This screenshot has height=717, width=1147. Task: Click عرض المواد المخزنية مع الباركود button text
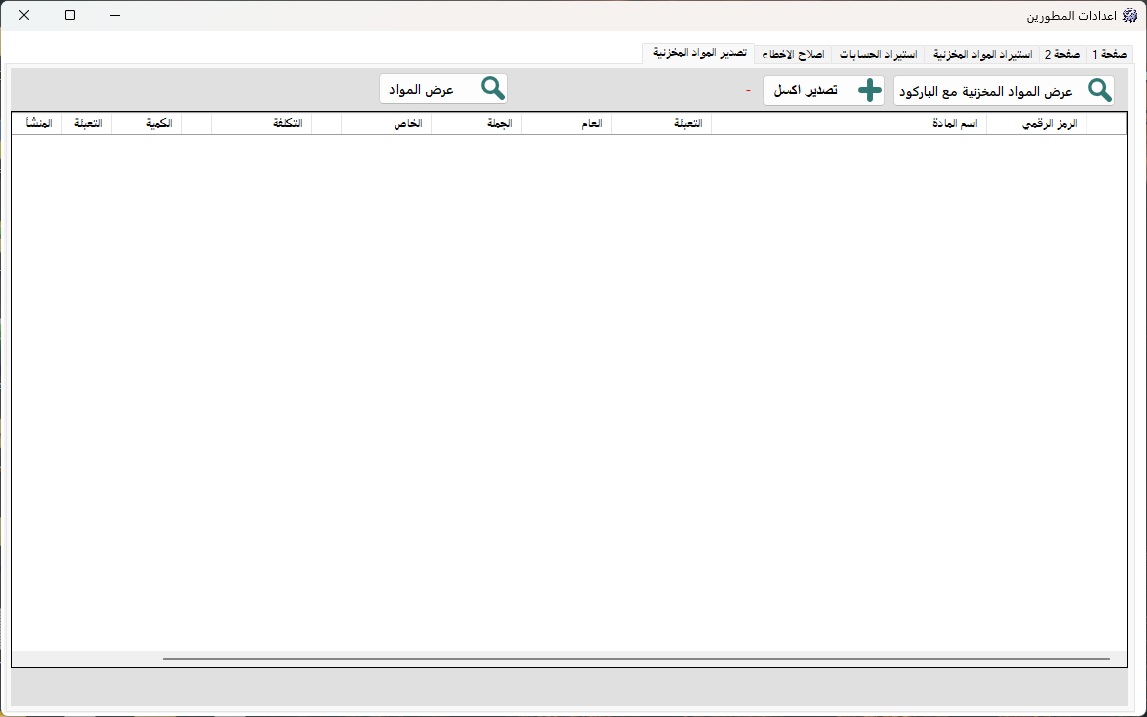(x=985, y=91)
